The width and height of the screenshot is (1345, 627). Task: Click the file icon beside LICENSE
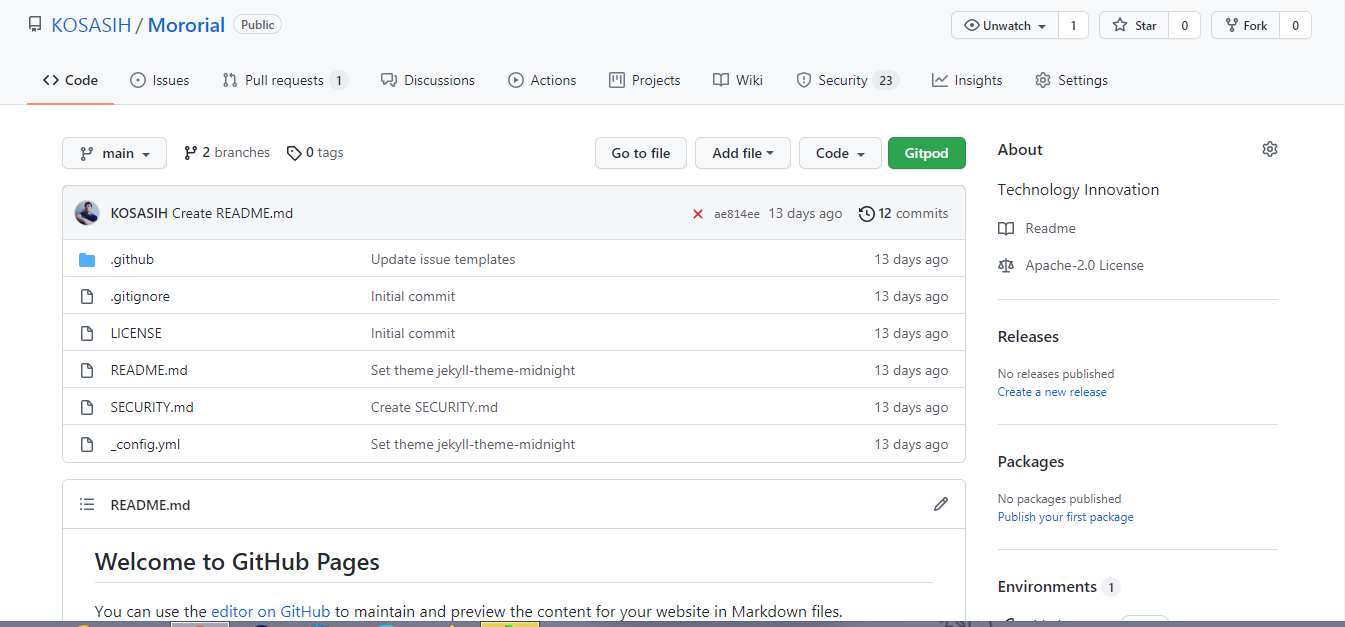tap(87, 333)
